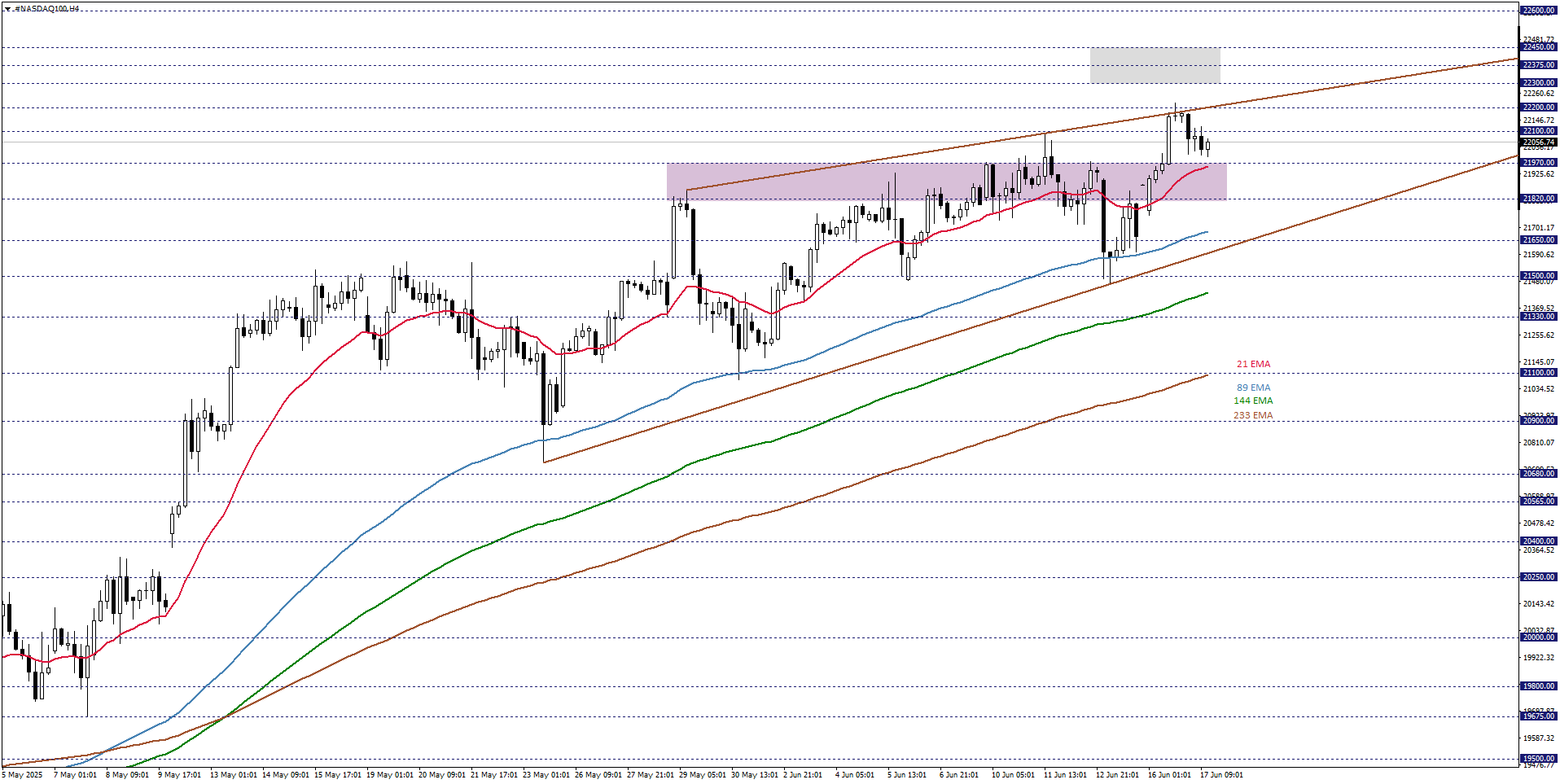Click the 20000.00 level price tag
1560x784 pixels.
tap(1539, 637)
